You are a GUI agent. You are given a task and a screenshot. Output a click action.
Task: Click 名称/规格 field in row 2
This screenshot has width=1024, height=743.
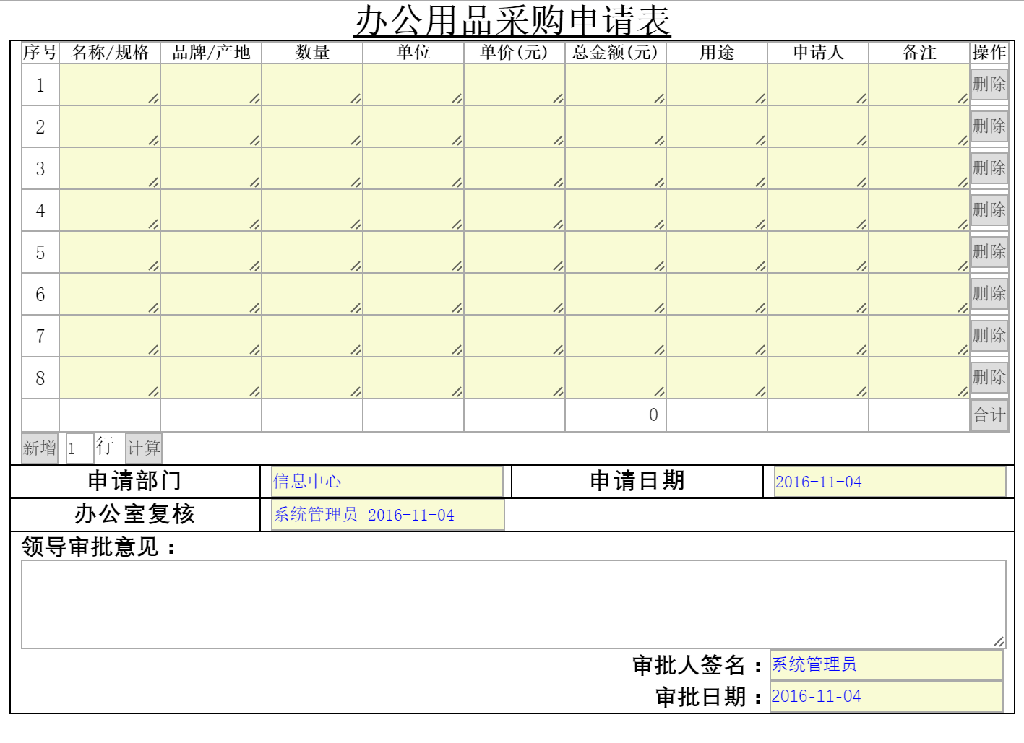[110, 127]
